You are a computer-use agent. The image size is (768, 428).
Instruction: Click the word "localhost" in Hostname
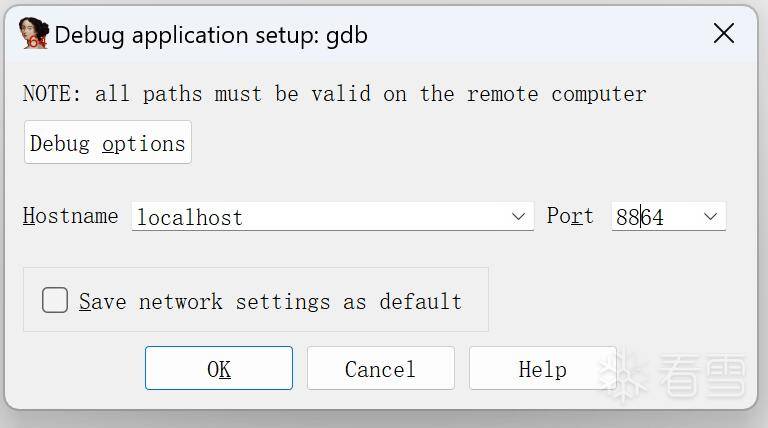tap(189, 217)
